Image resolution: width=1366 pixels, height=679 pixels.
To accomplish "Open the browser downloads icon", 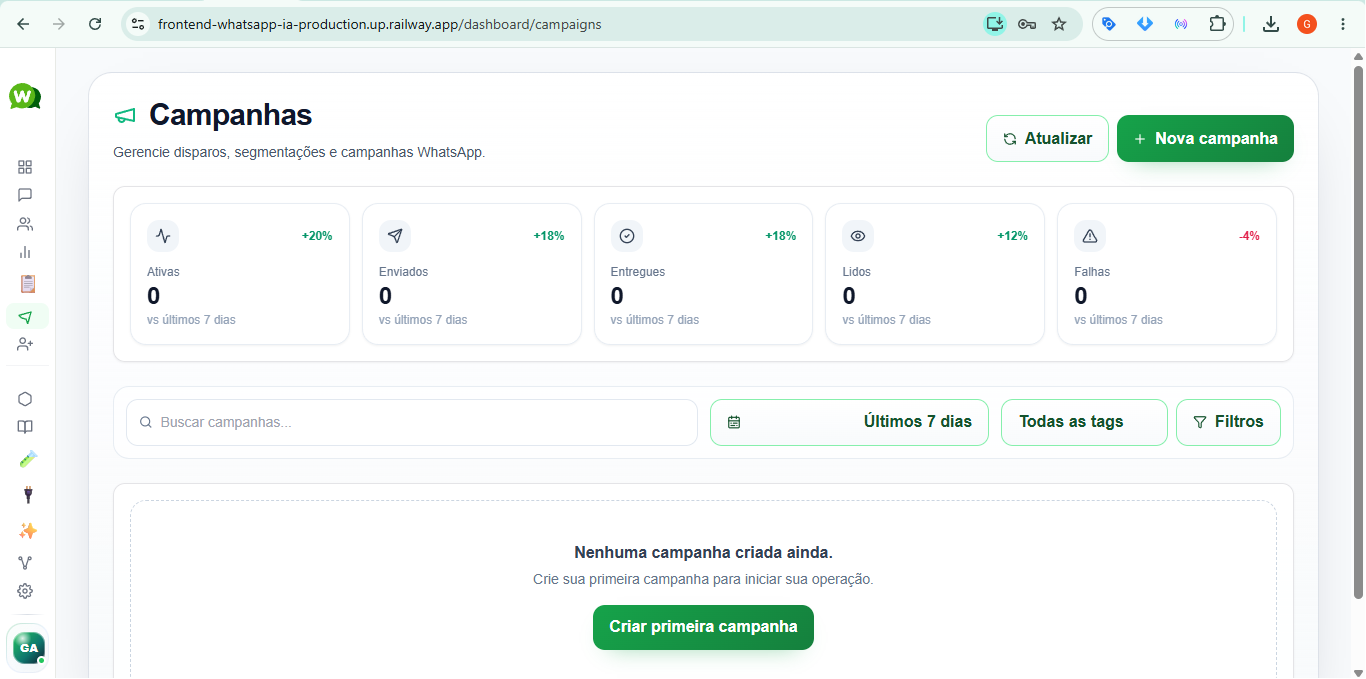I will pyautogui.click(x=1271, y=24).
